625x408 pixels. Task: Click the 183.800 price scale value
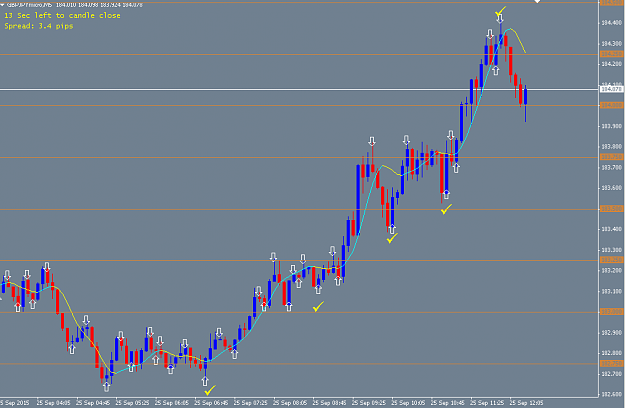(611, 147)
